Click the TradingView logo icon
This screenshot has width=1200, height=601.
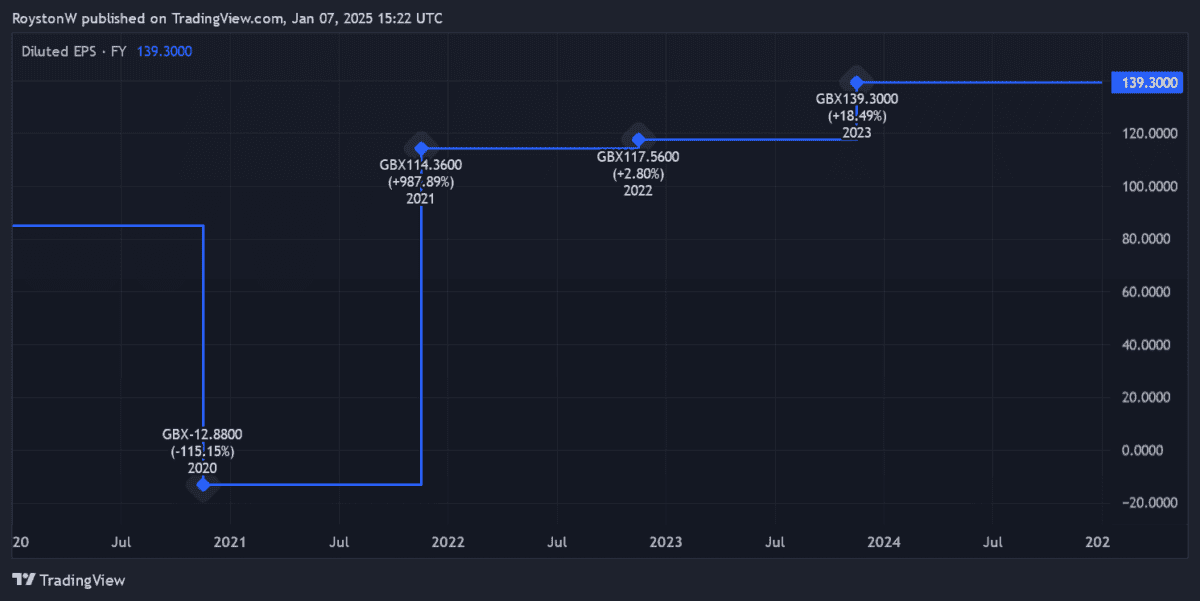coord(24,580)
